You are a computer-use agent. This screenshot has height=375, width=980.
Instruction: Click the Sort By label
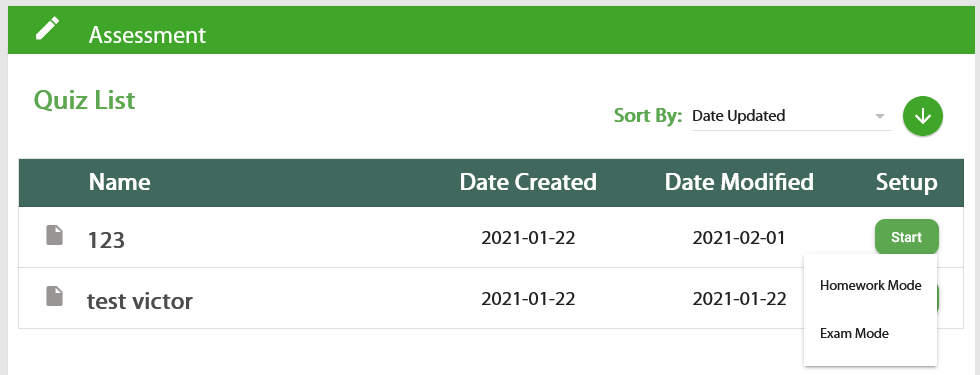click(x=648, y=116)
